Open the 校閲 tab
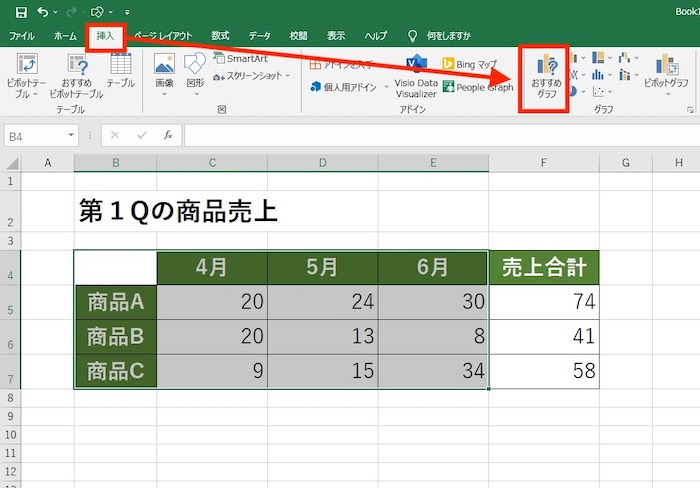 point(298,36)
